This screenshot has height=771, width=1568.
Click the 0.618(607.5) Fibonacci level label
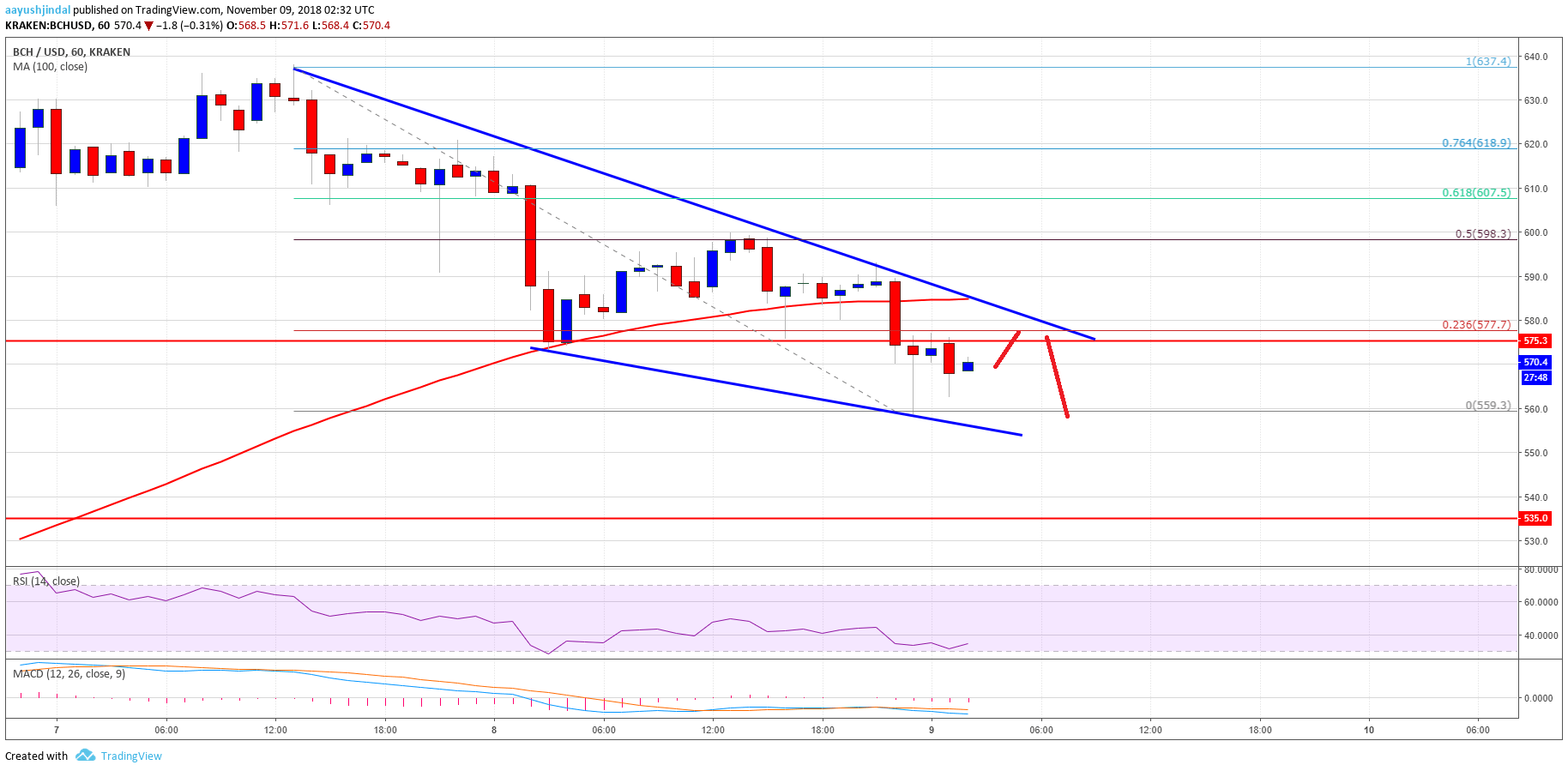click(1476, 193)
